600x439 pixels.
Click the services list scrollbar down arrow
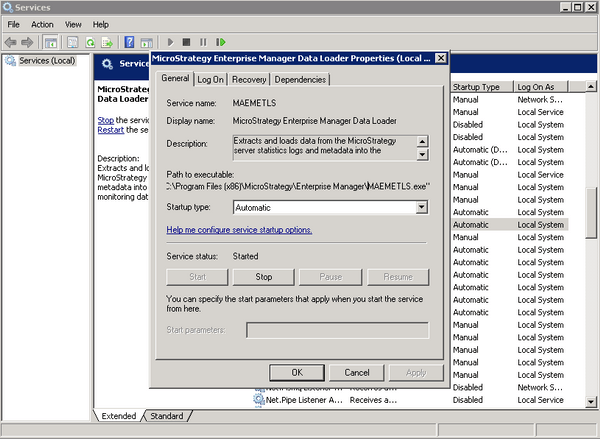tap(591, 401)
